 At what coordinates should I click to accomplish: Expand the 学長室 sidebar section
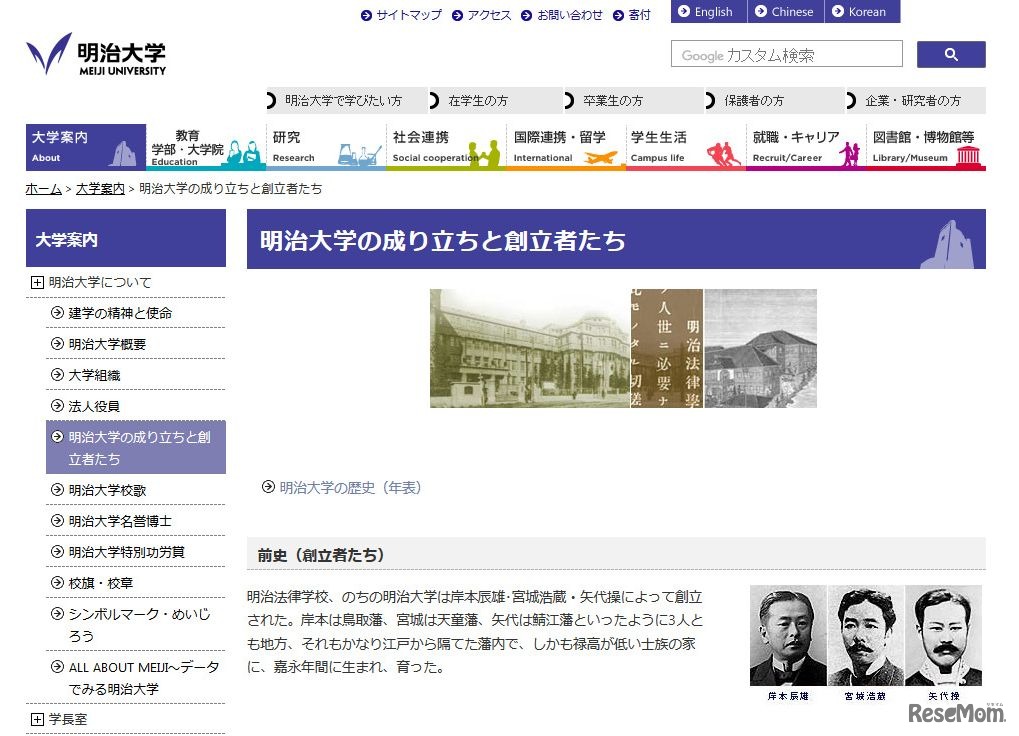38,719
